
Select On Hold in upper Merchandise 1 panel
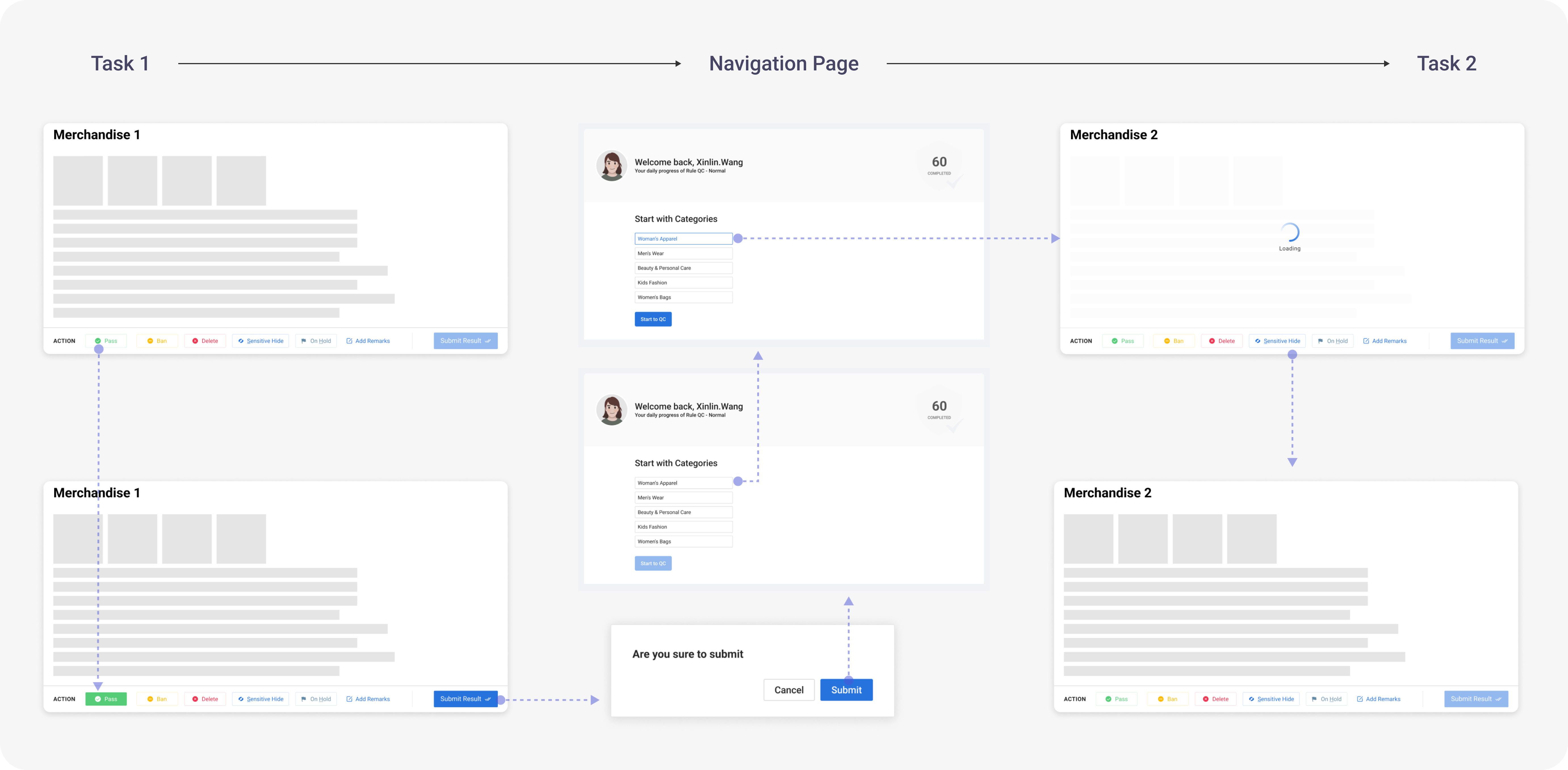point(316,341)
